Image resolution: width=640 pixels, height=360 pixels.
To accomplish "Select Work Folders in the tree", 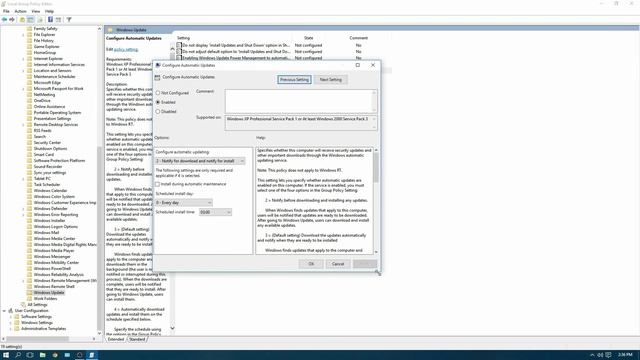I will 45,299.
